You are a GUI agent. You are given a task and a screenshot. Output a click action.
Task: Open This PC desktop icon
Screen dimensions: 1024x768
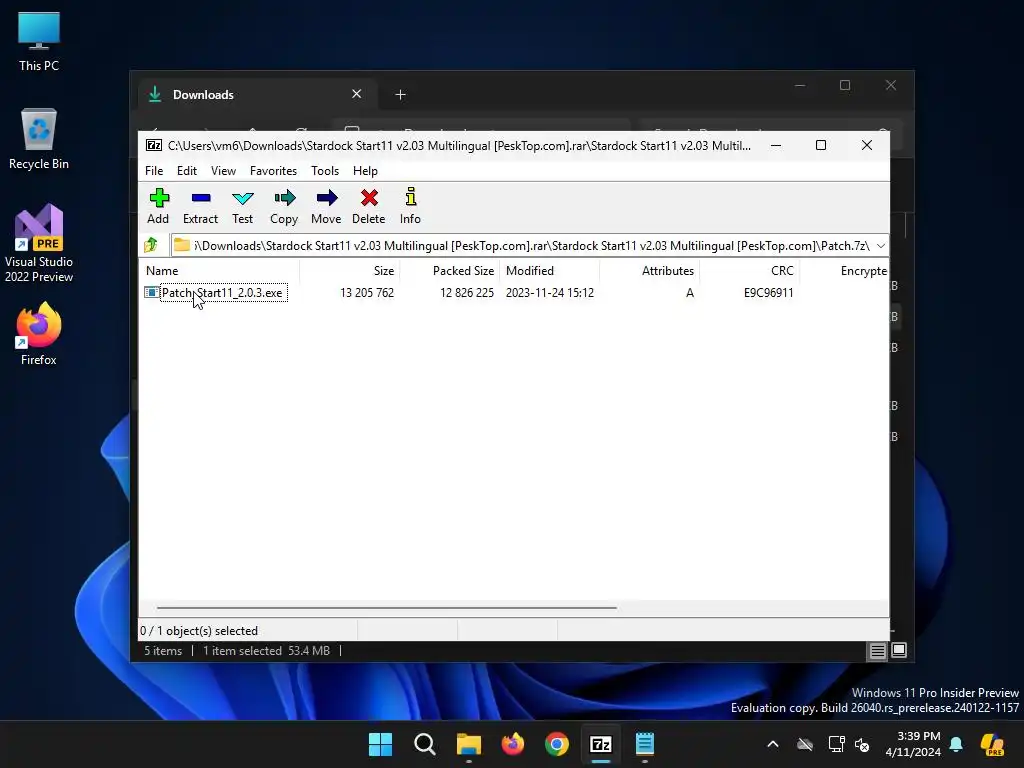tap(39, 41)
